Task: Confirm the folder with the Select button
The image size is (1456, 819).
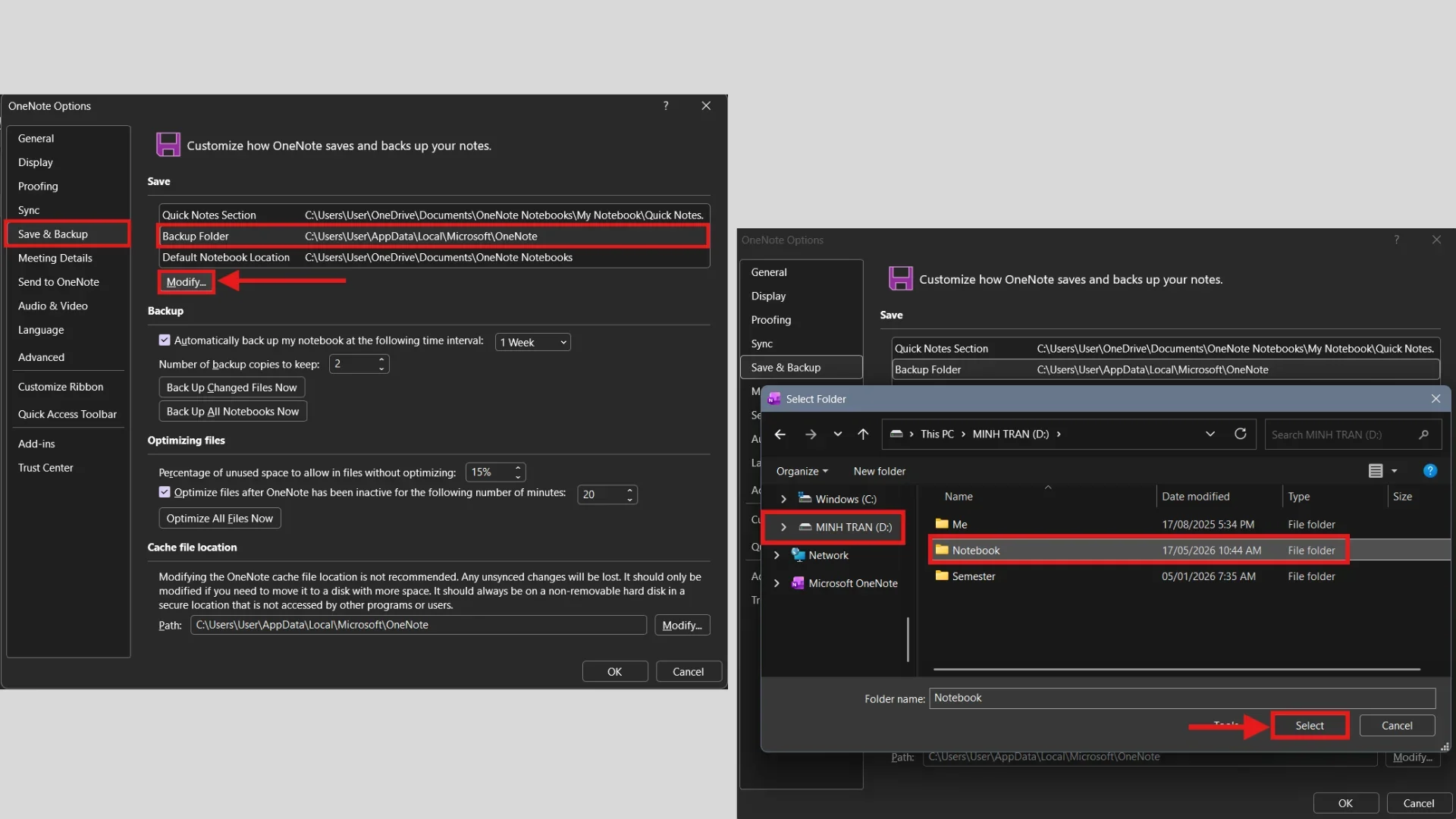Action: click(x=1310, y=726)
